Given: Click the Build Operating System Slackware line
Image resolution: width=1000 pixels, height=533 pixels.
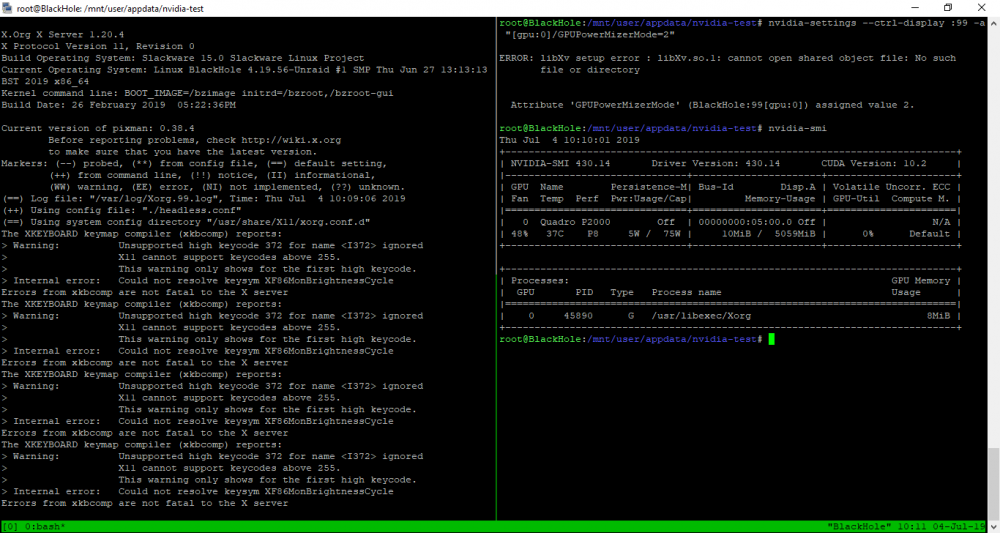Looking at the screenshot, I should tap(183, 57).
